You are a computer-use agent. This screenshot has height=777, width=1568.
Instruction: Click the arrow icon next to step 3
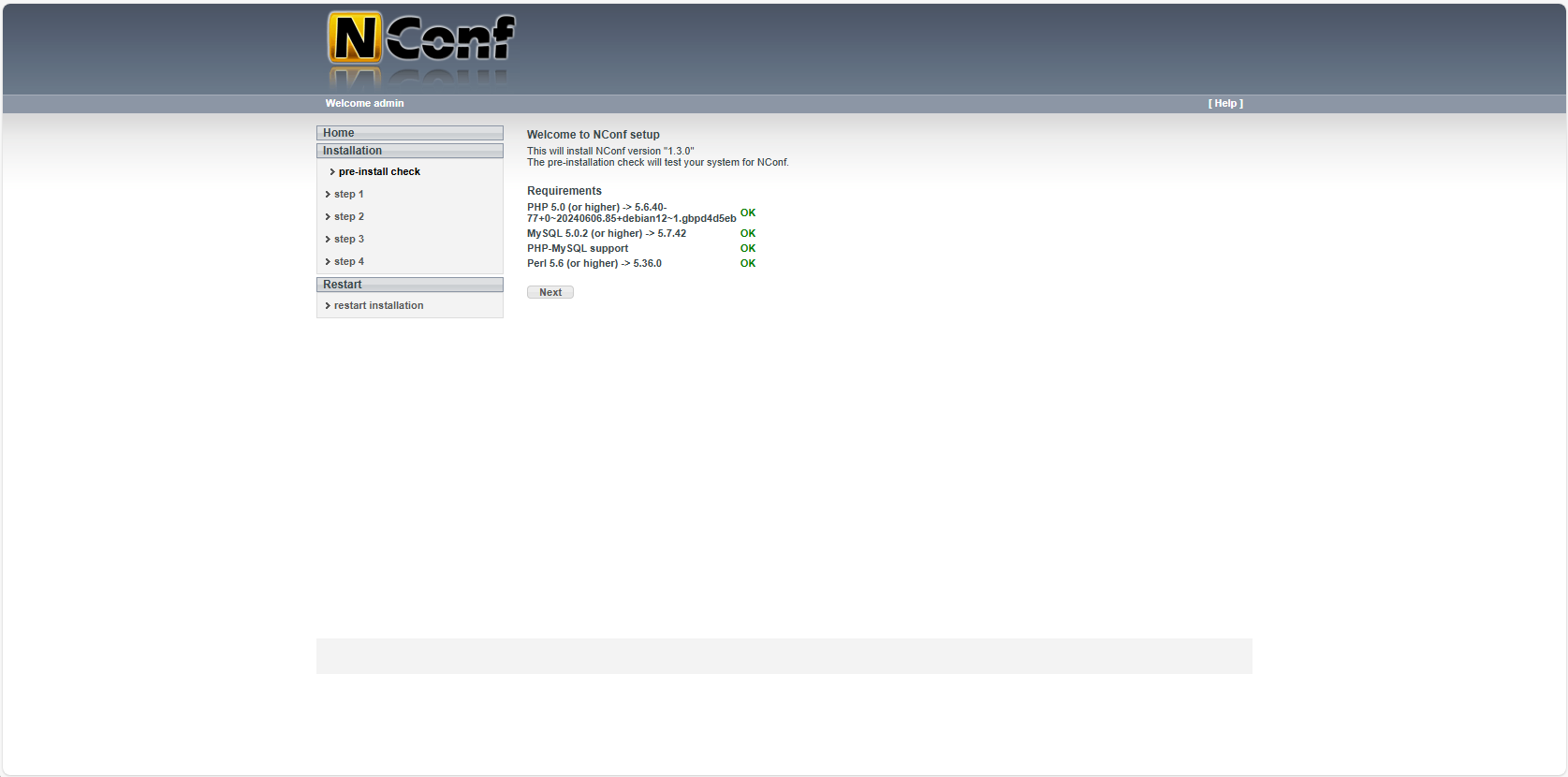pyautogui.click(x=328, y=240)
